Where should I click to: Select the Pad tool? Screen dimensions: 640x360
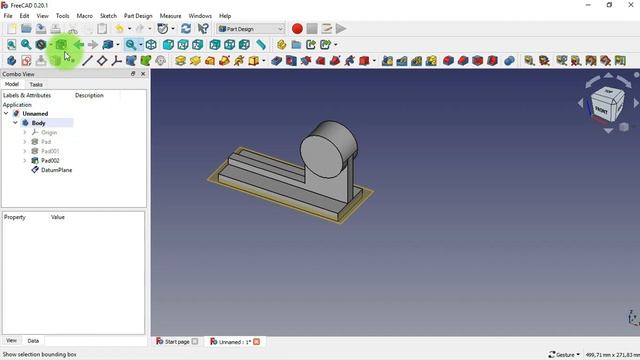pyautogui.click(x=180, y=61)
